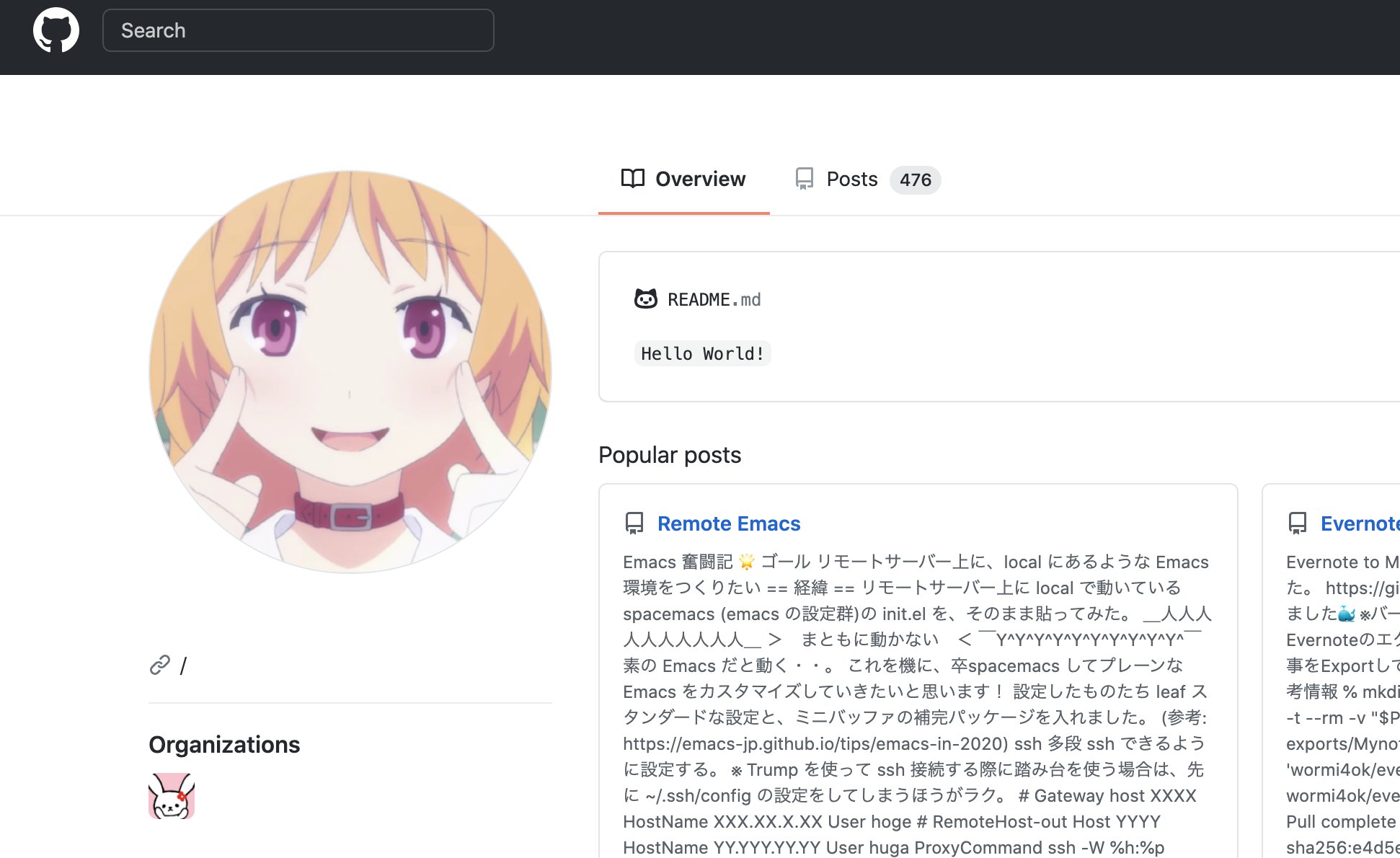Click the repo icon beside the Evernote post

click(x=1297, y=523)
